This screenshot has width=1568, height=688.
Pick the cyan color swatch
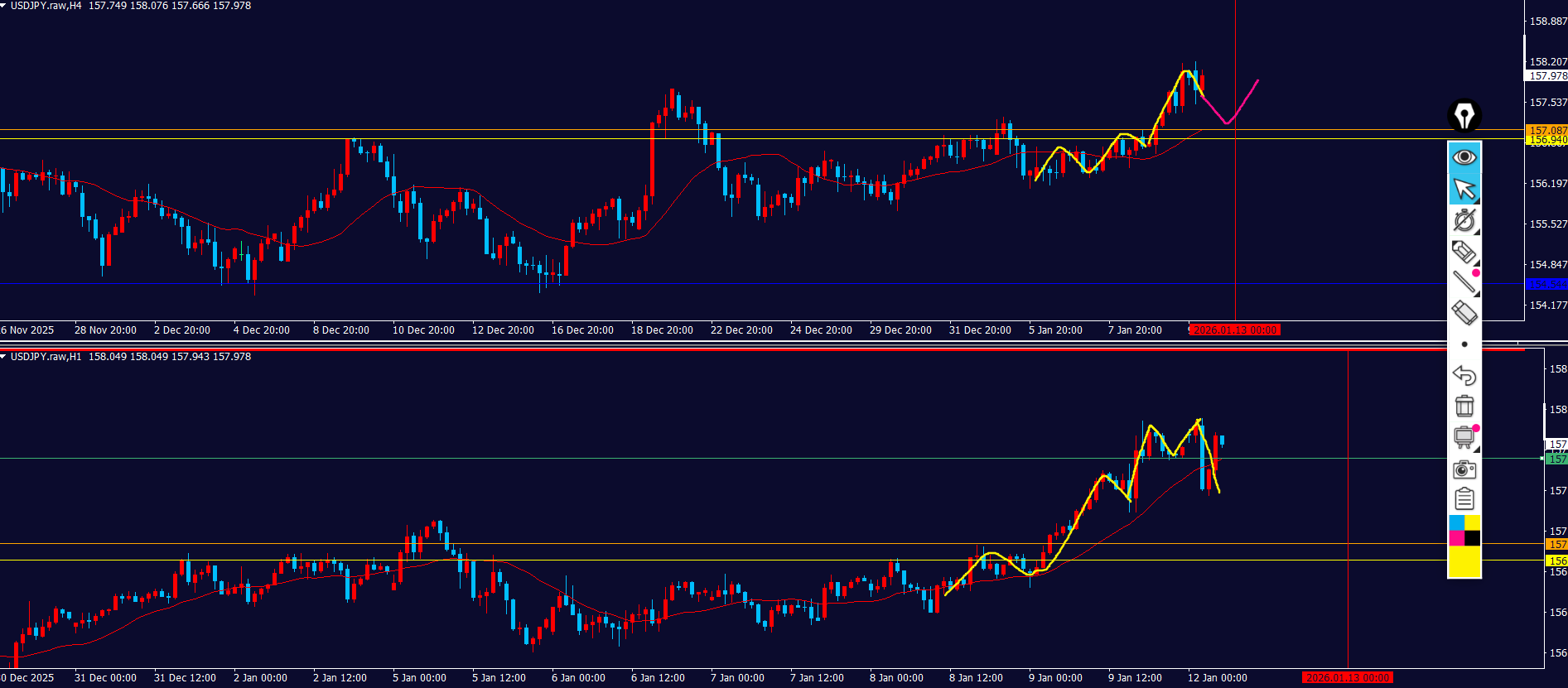tap(1456, 523)
